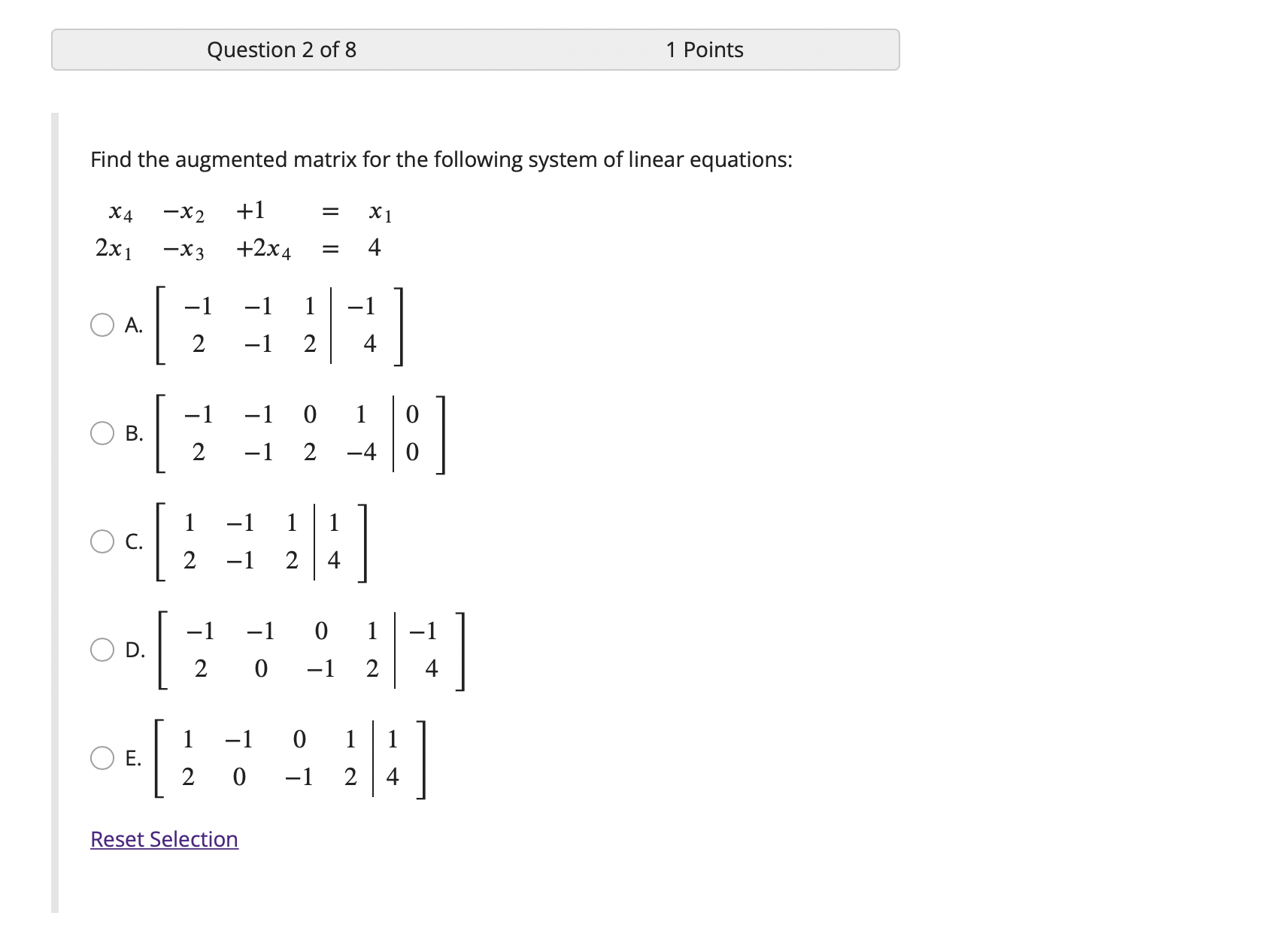1286x952 pixels.
Task: Click the question prompt text
Action: [441, 159]
